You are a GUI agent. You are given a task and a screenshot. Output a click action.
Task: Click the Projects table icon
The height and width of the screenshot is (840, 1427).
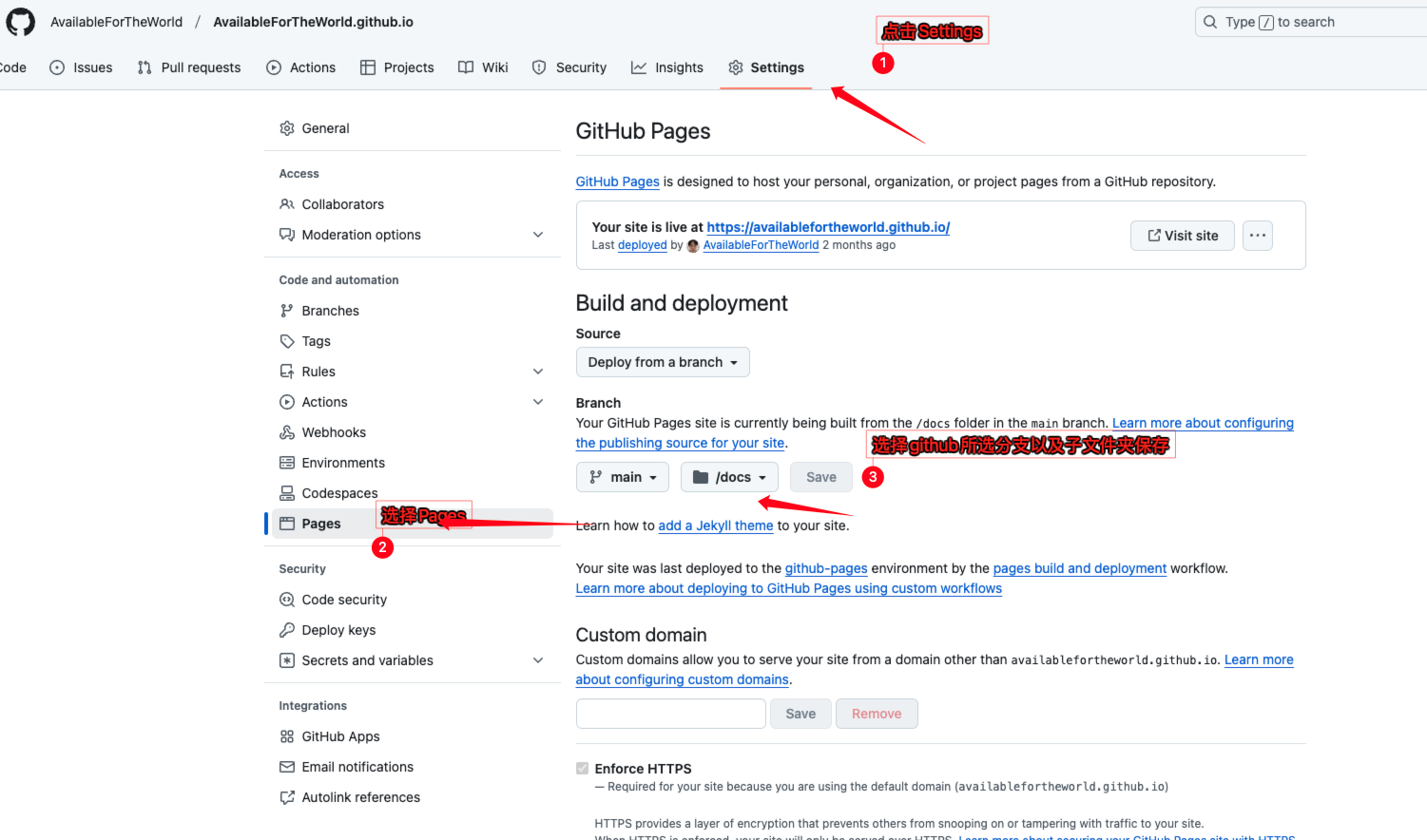pos(368,67)
